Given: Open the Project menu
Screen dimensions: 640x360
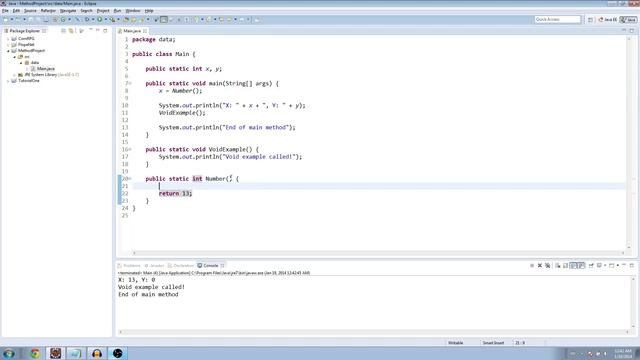Looking at the screenshot, I should [x=103, y=11].
